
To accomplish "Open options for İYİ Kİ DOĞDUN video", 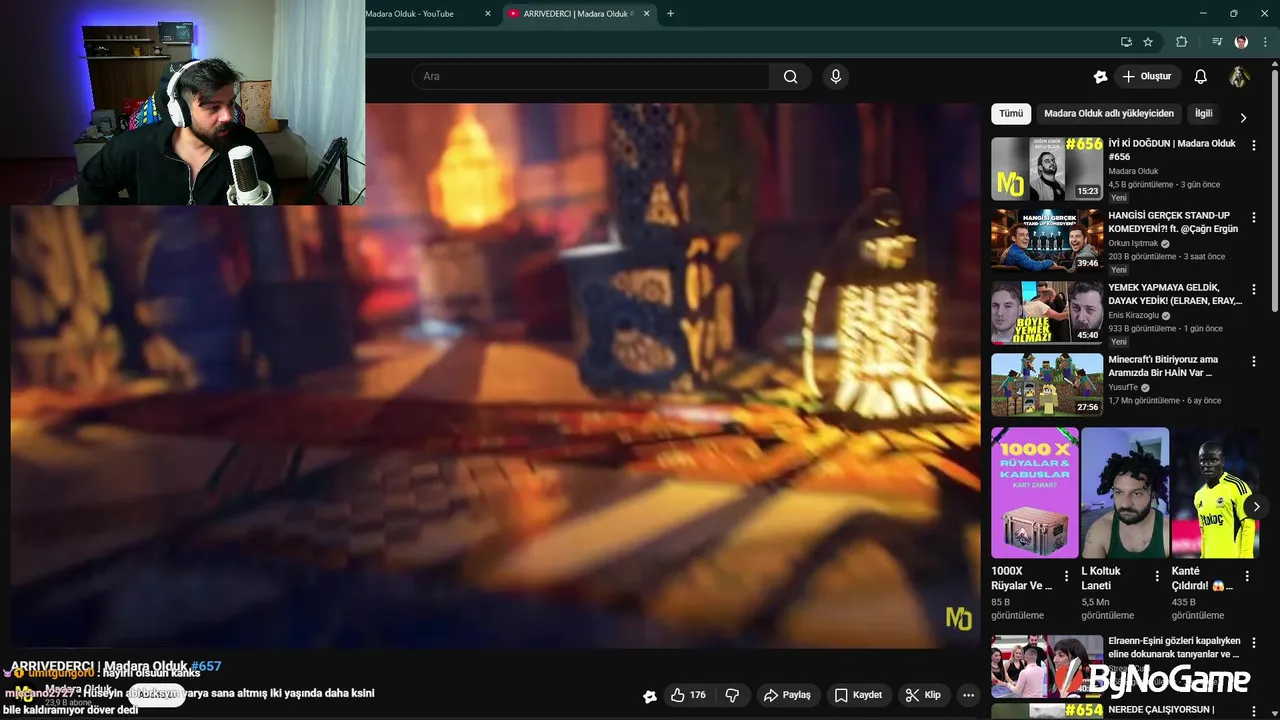I will [1254, 145].
